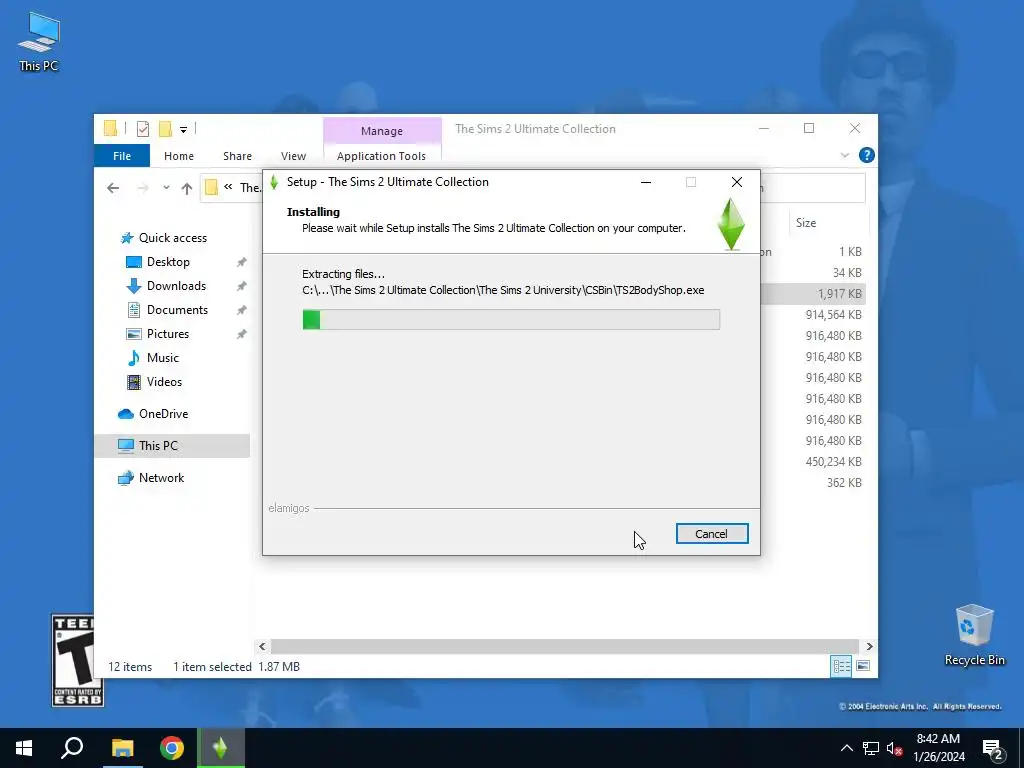Open the Application Tools tab
This screenshot has height=768, width=1024.
pos(381,156)
